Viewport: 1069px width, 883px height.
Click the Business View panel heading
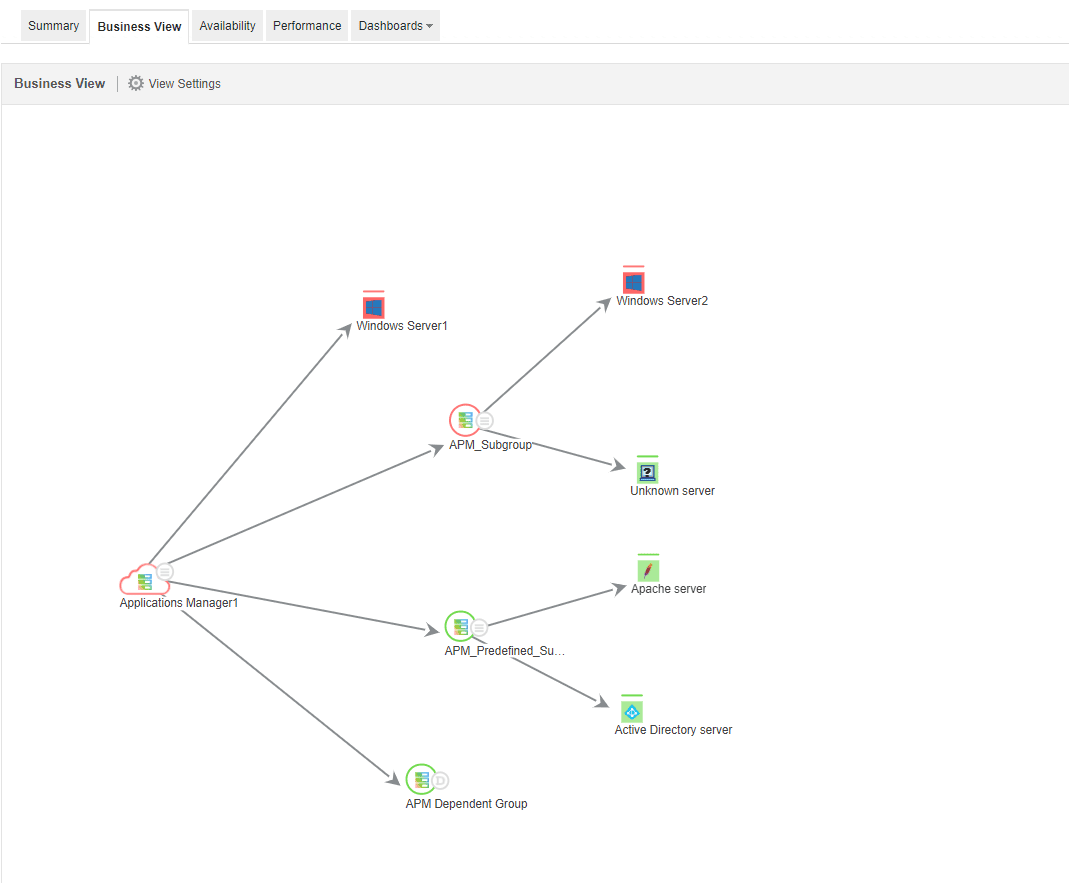[59, 83]
